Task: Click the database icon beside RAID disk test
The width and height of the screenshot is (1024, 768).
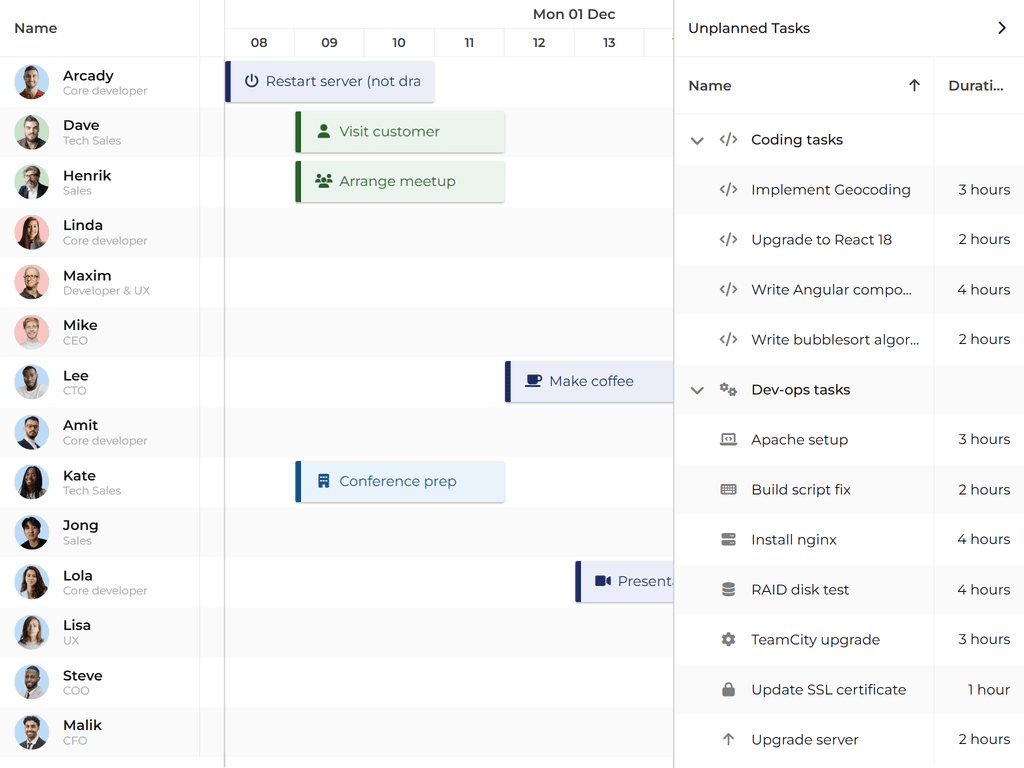Action: click(x=728, y=589)
